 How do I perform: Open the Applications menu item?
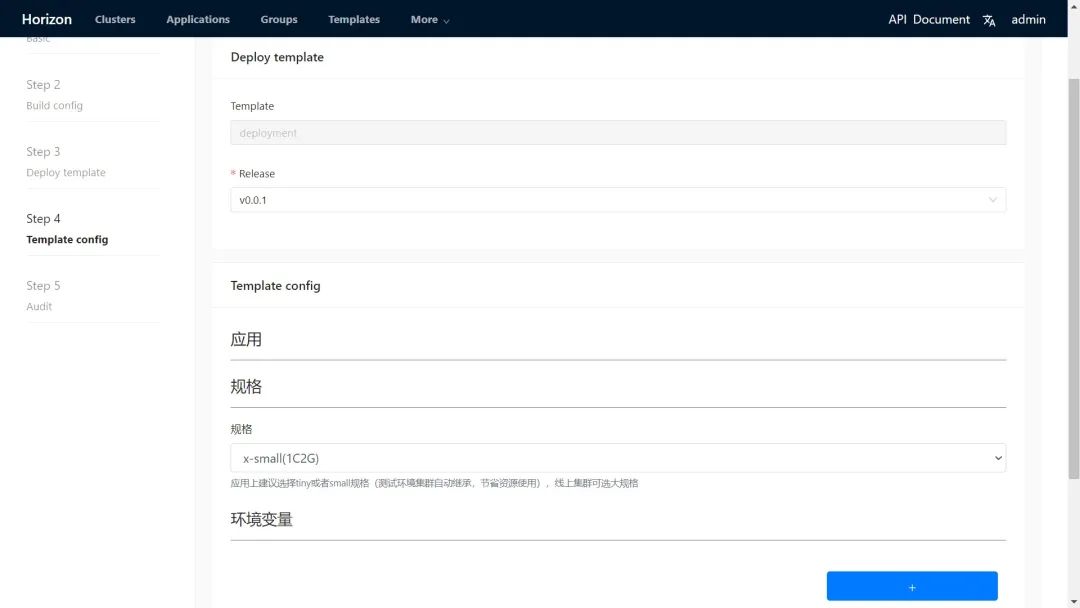pos(198,19)
